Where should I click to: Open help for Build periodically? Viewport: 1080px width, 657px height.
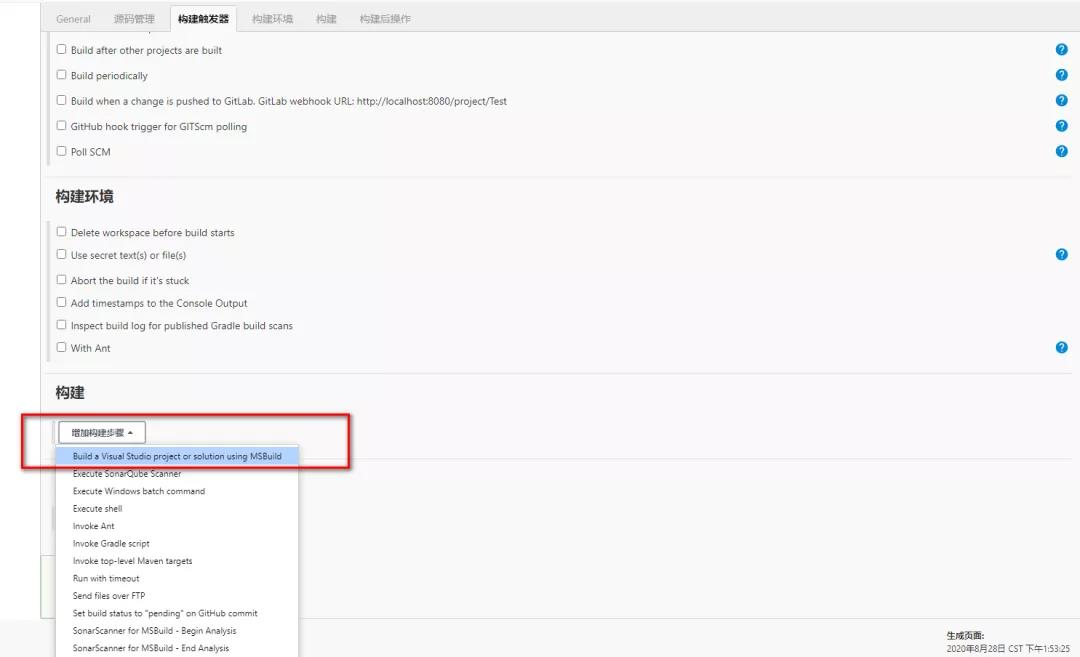point(1061,75)
